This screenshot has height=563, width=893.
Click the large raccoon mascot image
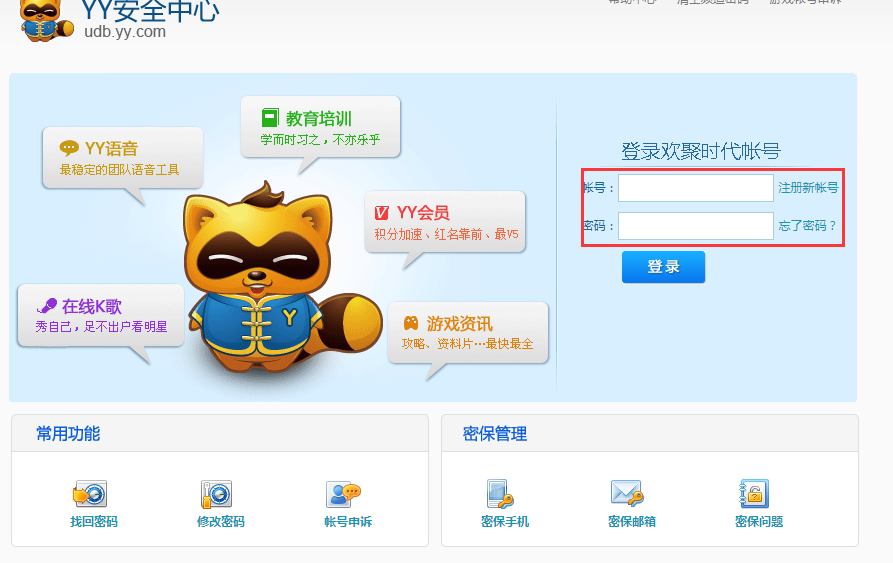283,277
